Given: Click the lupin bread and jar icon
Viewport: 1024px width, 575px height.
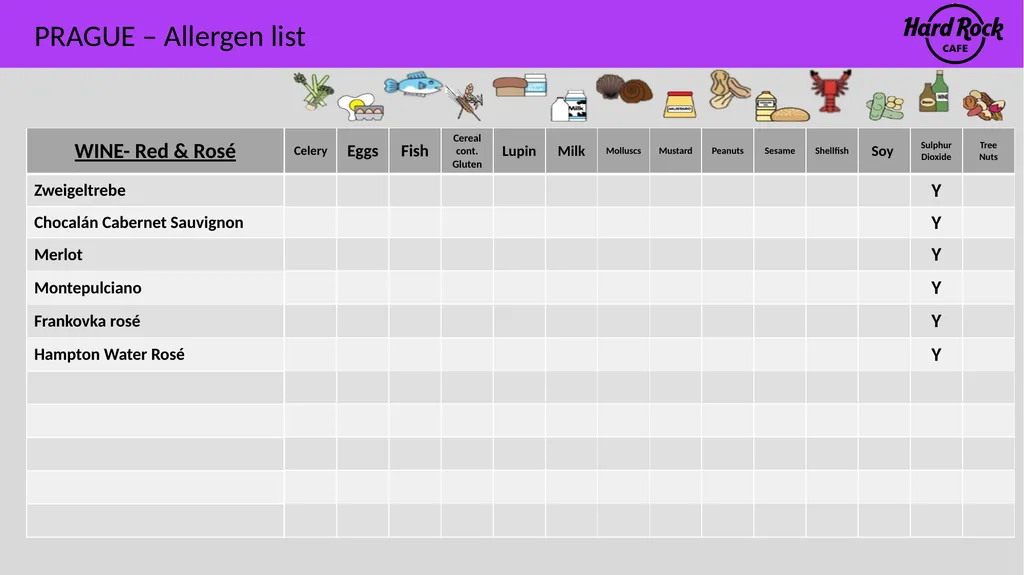Looking at the screenshot, I should (520, 86).
